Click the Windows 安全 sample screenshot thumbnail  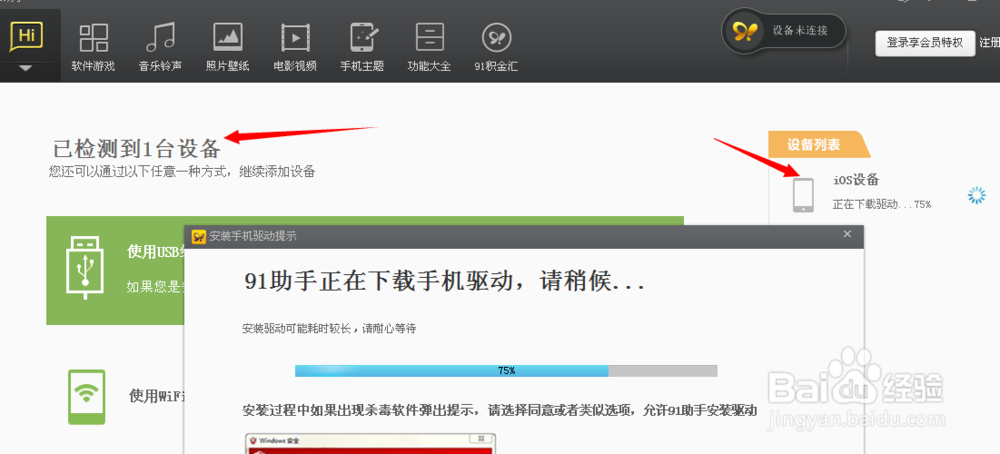point(371,444)
